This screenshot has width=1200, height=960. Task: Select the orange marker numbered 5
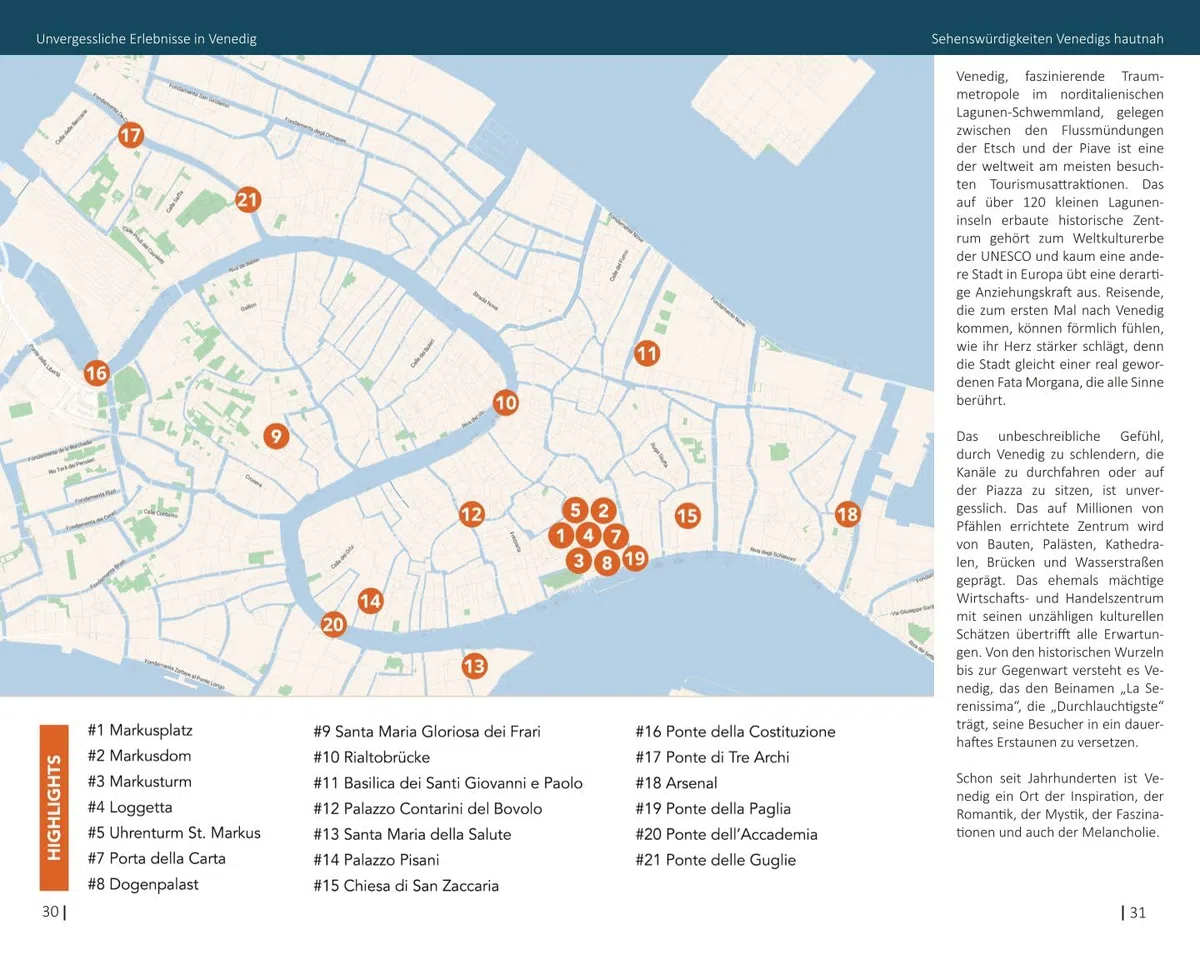(575, 511)
